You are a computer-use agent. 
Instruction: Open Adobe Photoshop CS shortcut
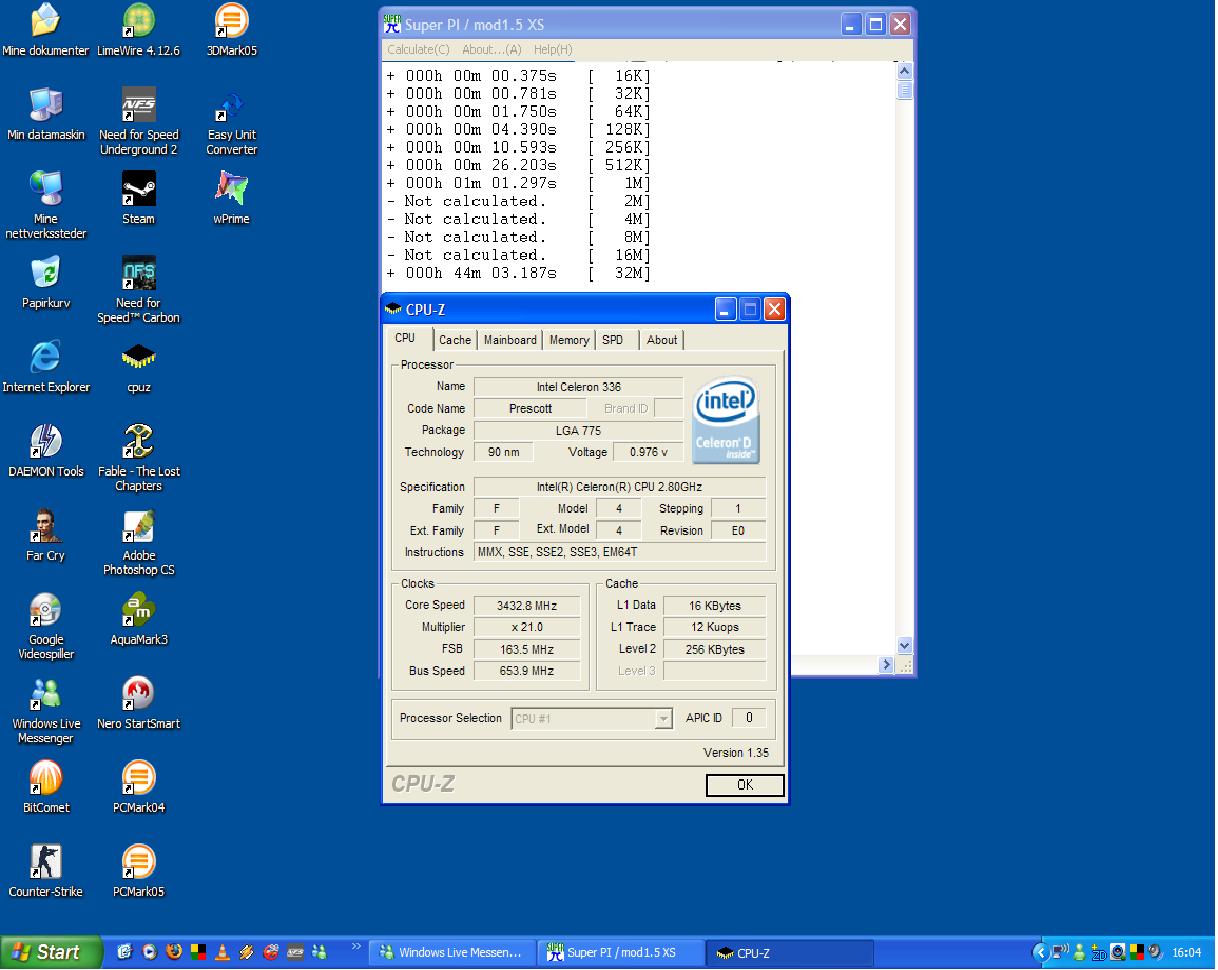[x=138, y=541]
